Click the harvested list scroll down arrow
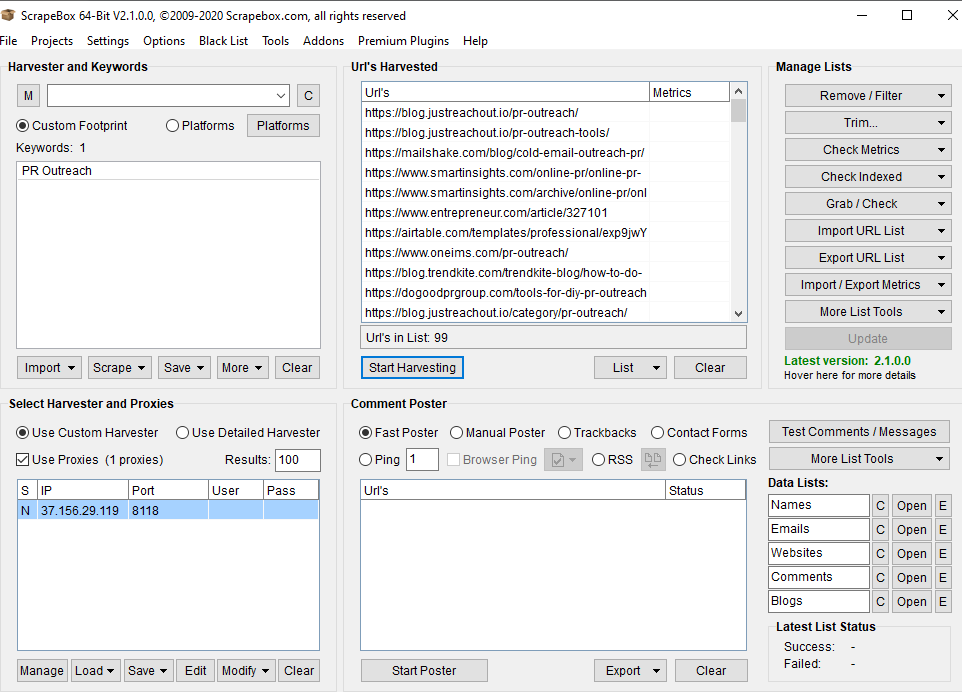The width and height of the screenshot is (962, 692). tap(739, 313)
